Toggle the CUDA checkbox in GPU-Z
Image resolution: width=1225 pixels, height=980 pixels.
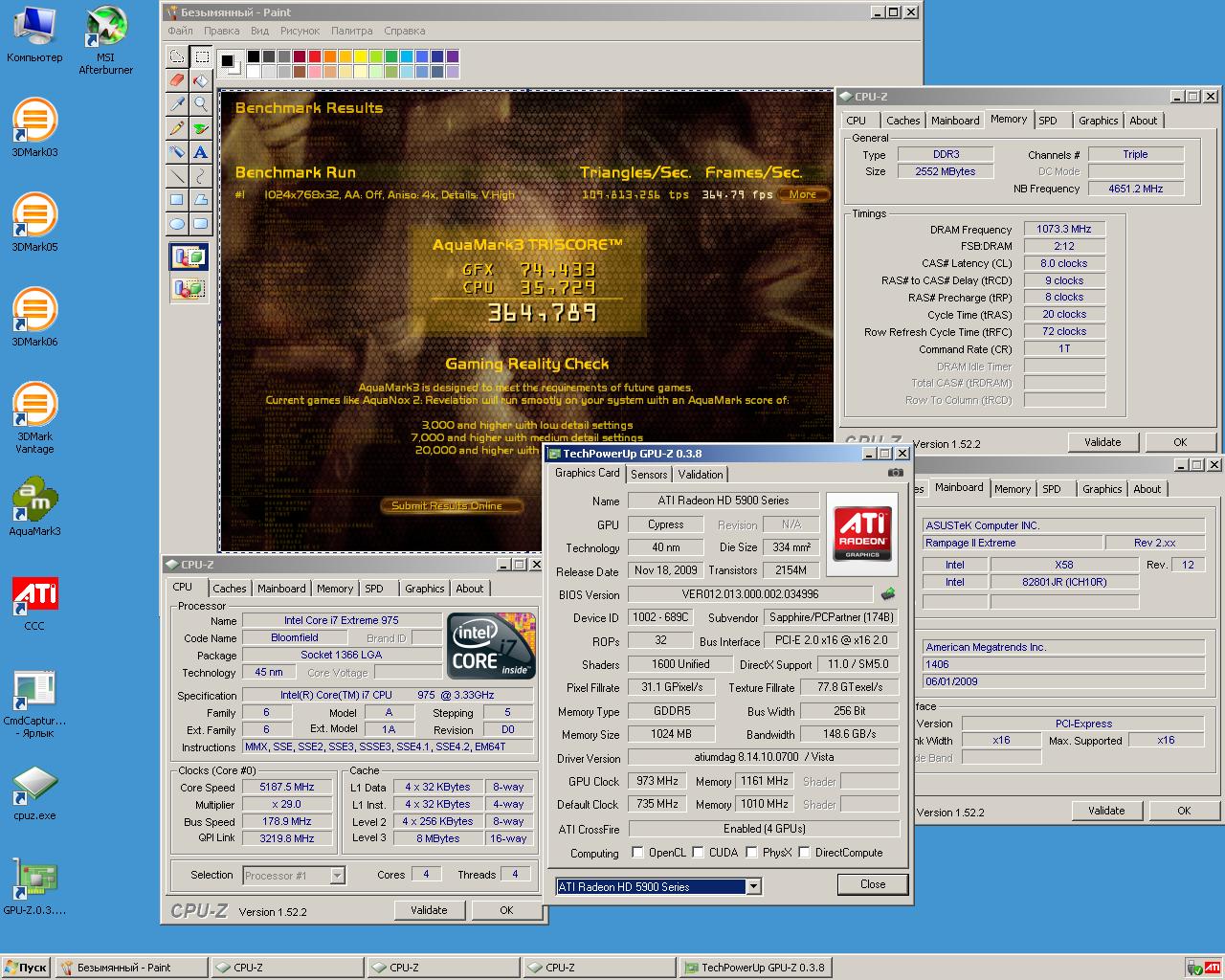[698, 853]
